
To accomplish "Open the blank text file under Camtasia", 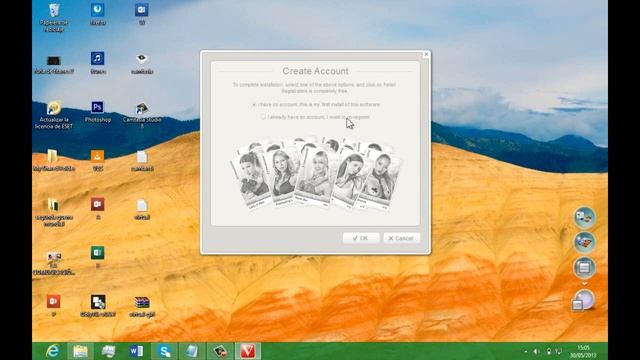I will (142, 160).
